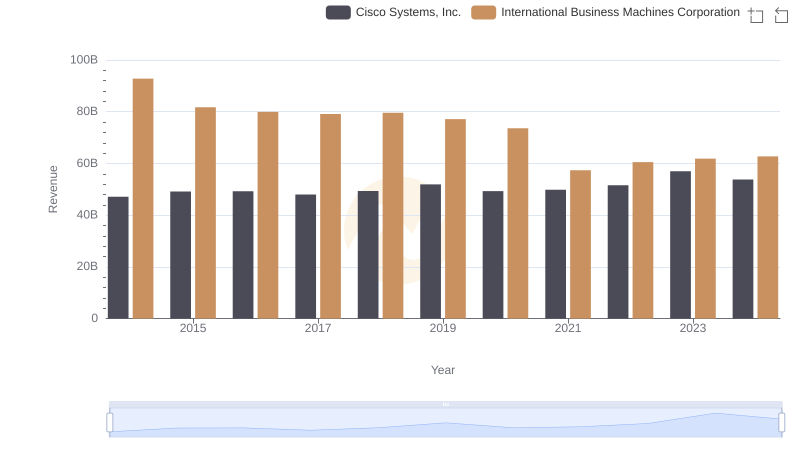Click the right handle of the zoom slider
This screenshot has height=461, width=800.
[782, 423]
